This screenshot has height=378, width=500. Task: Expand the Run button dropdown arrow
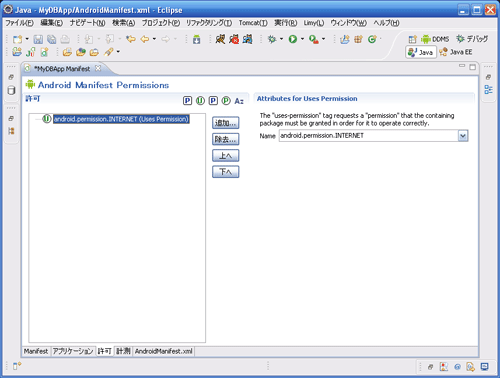point(302,39)
